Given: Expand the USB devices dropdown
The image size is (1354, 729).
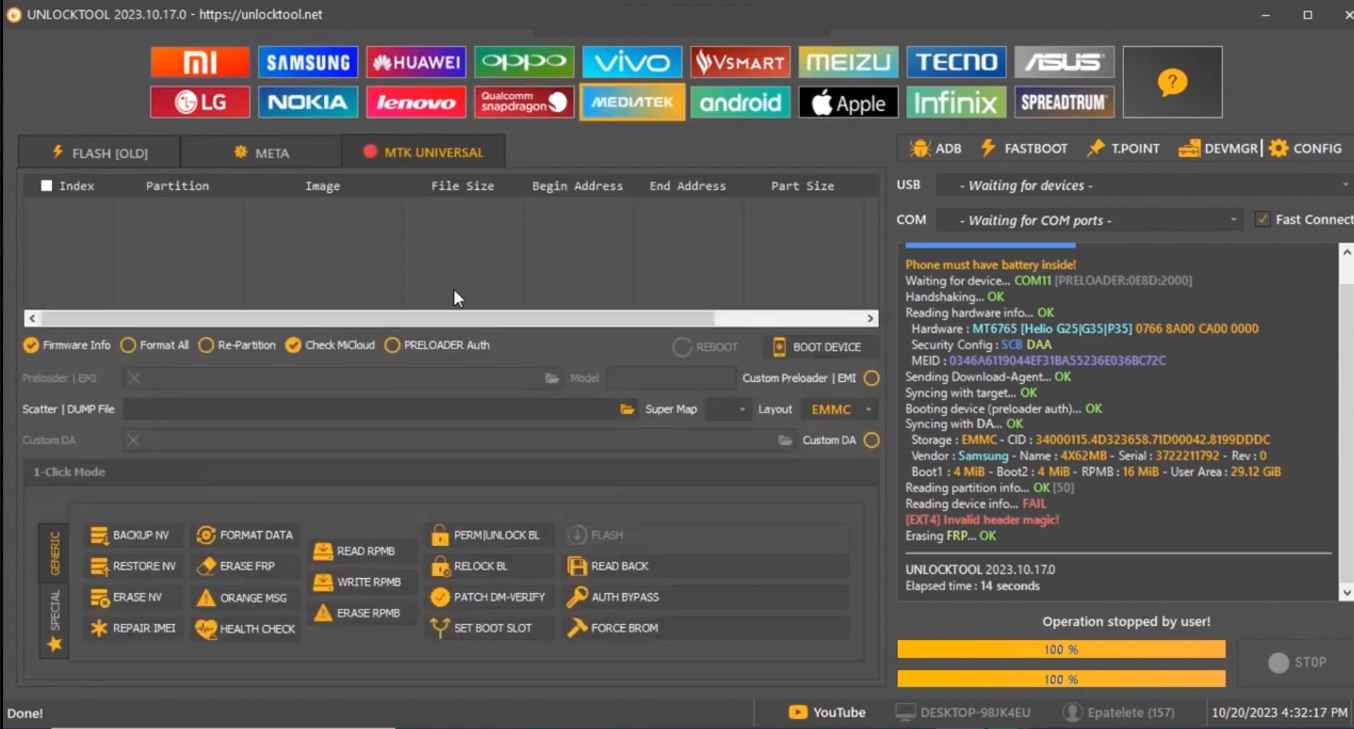Looking at the screenshot, I should coord(1144,185).
